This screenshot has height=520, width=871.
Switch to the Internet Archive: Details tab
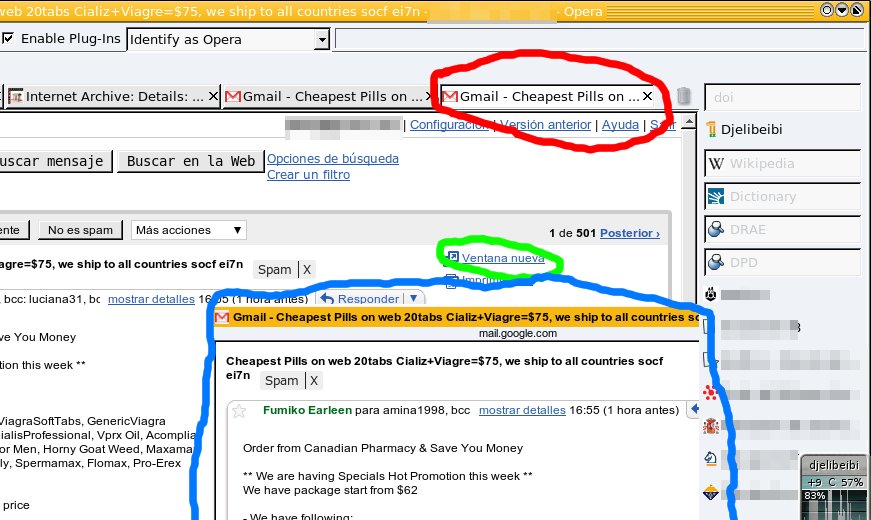pyautogui.click(x=114, y=97)
